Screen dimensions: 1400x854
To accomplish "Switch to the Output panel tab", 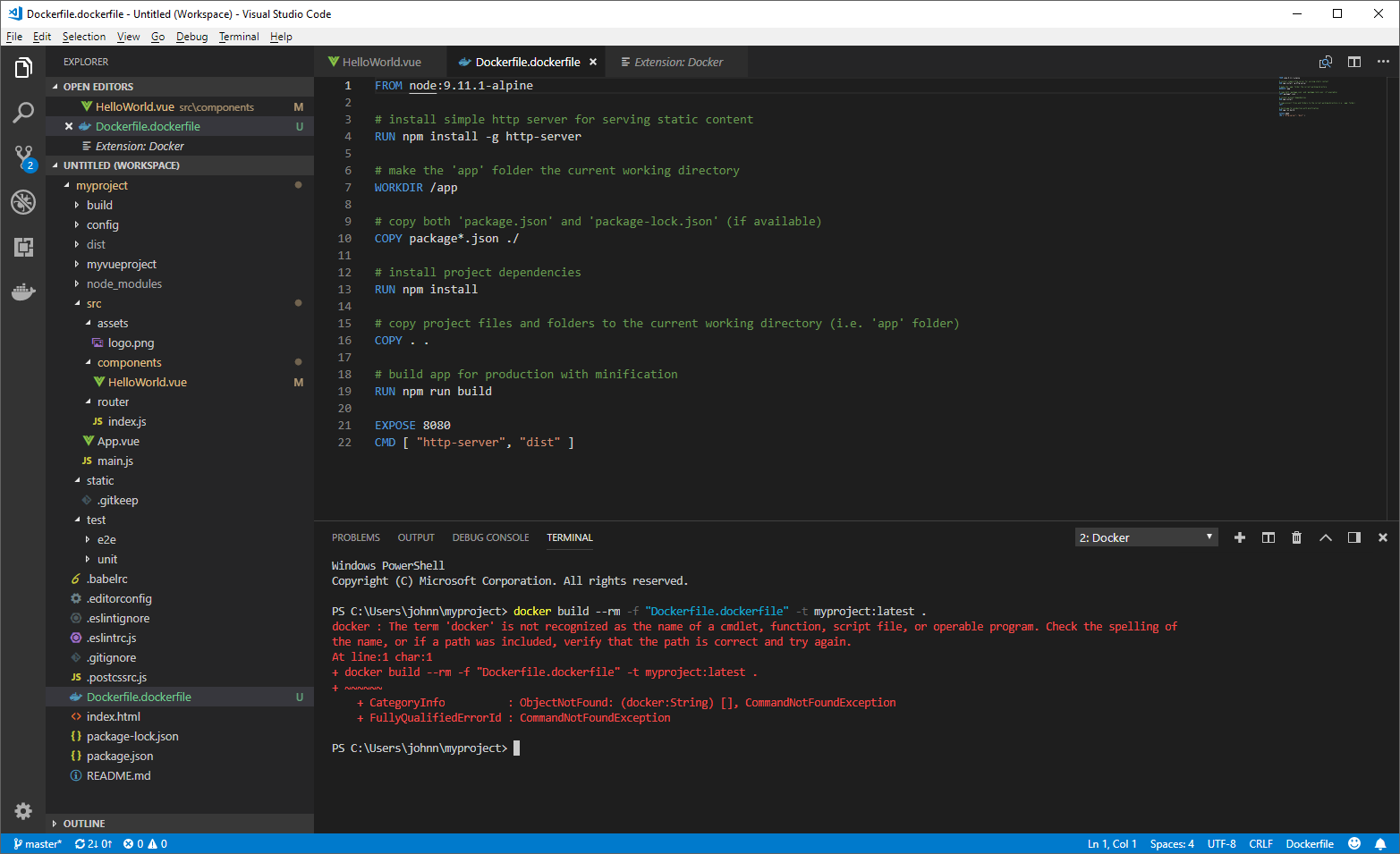I will tap(416, 537).
